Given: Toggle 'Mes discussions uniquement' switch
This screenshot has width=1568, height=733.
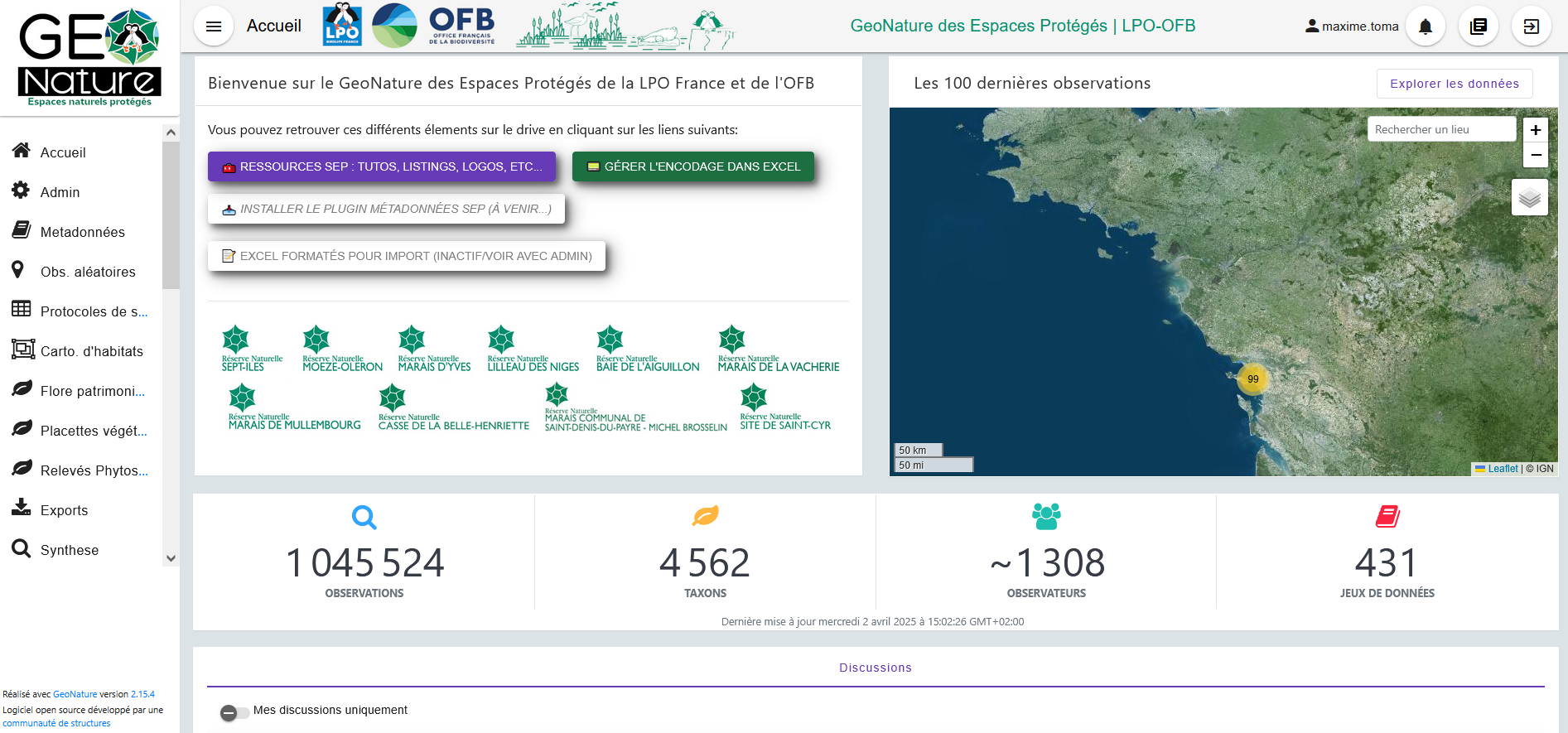Looking at the screenshot, I should 234,712.
